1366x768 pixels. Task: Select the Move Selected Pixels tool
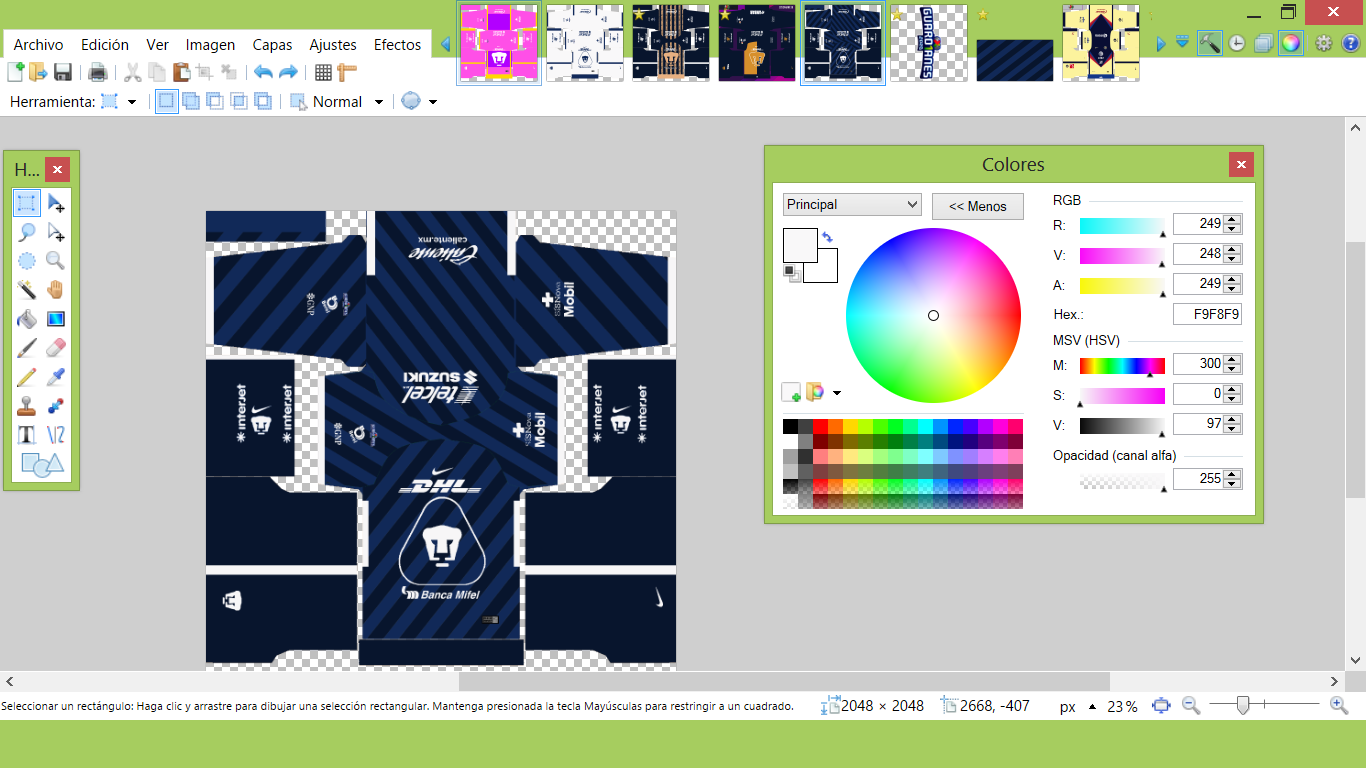coord(56,203)
